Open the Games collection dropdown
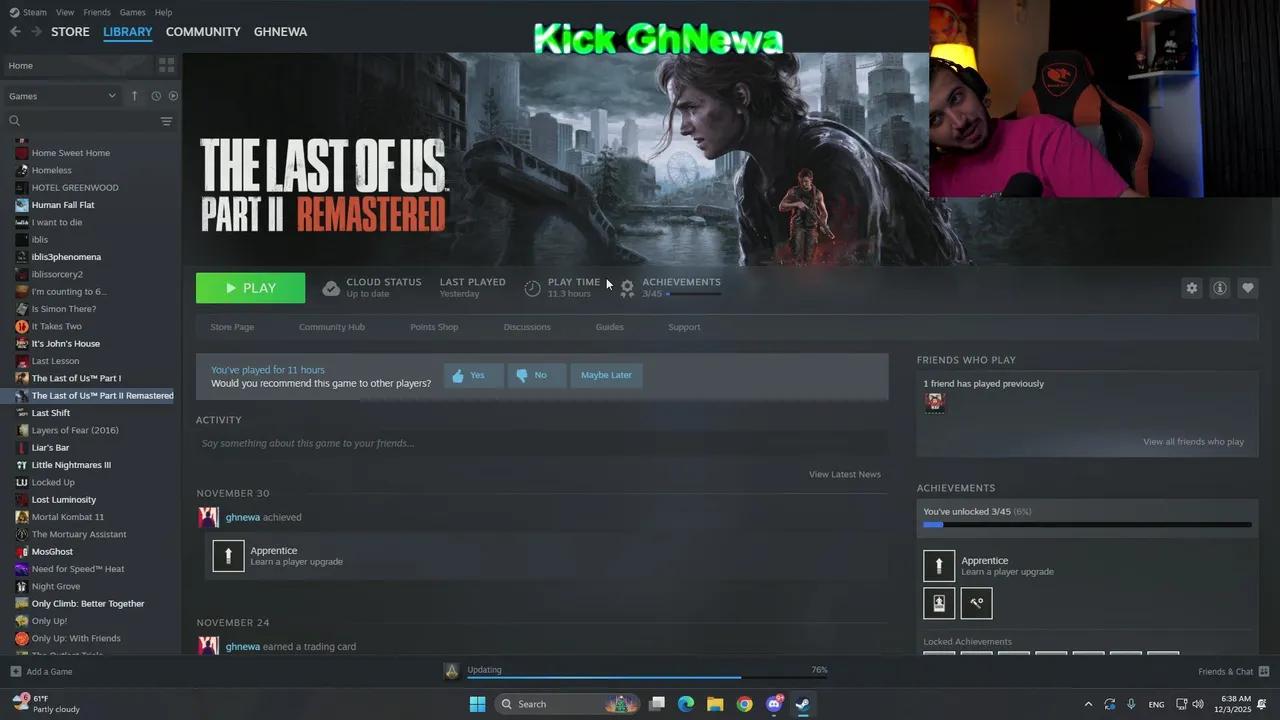This screenshot has height=720, width=1280. [62, 96]
